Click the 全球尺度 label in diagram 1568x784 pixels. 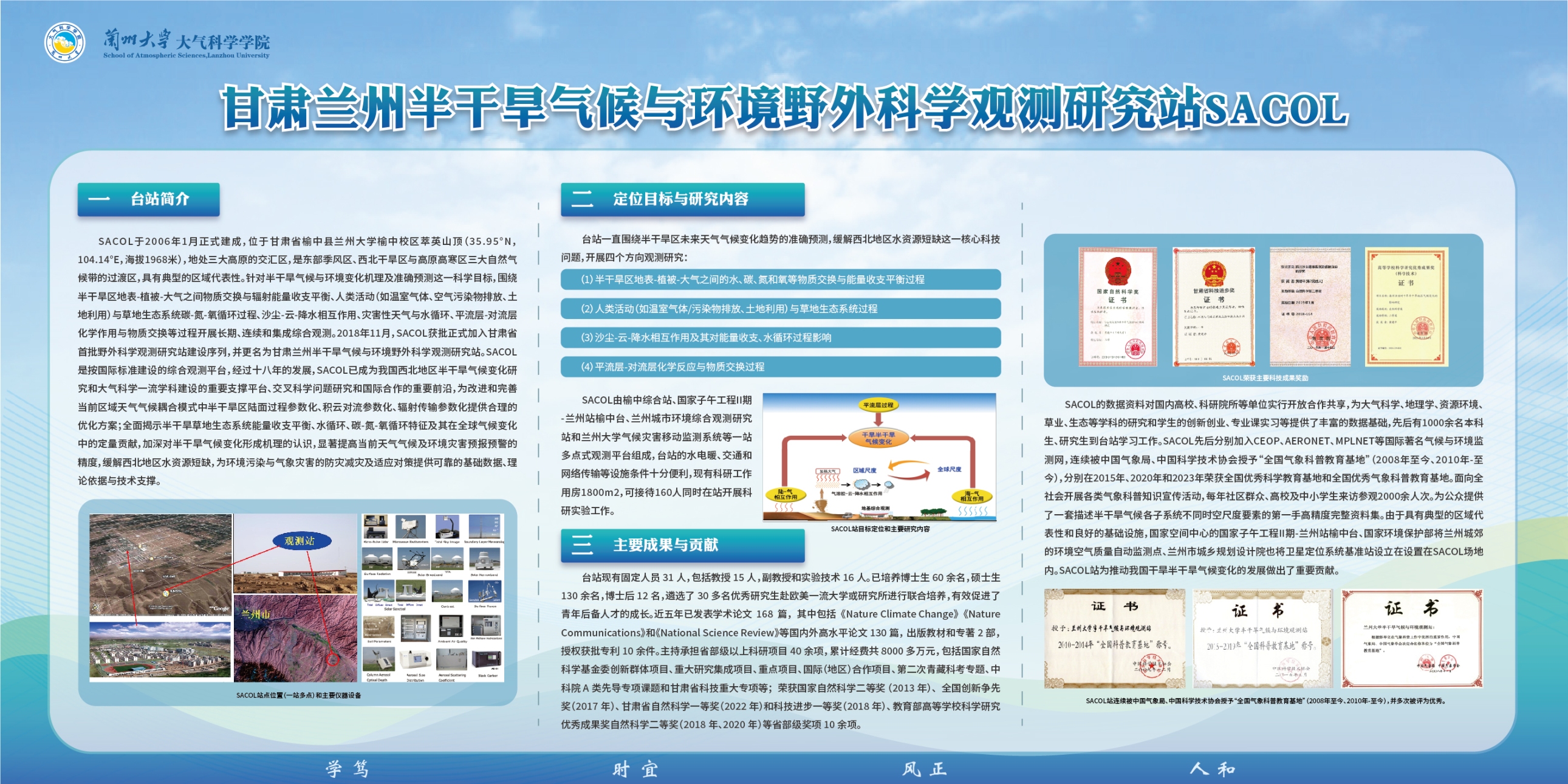(x=949, y=469)
